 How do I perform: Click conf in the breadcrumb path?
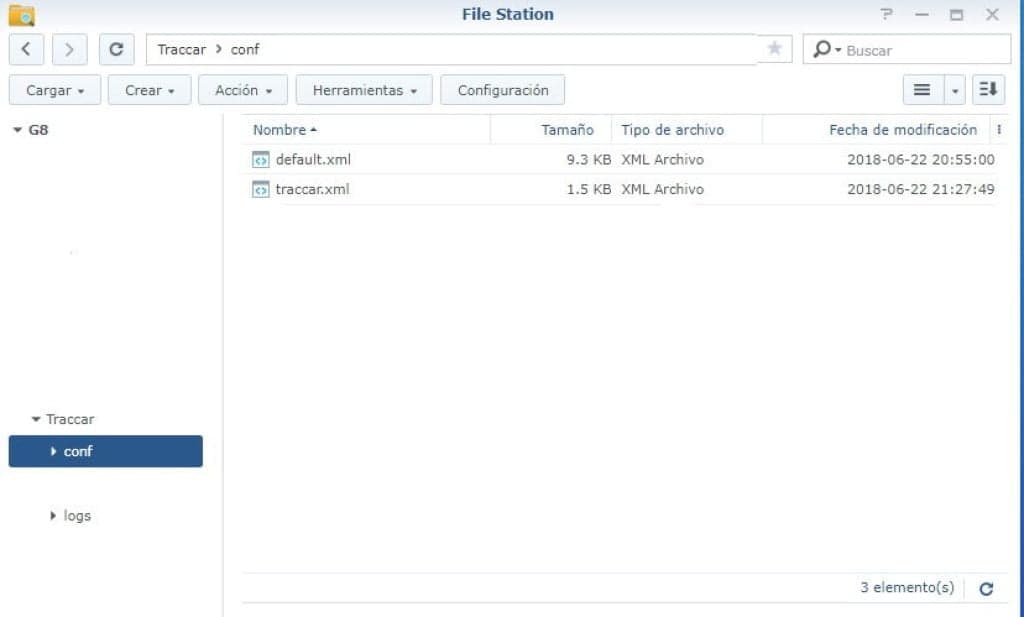(245, 50)
